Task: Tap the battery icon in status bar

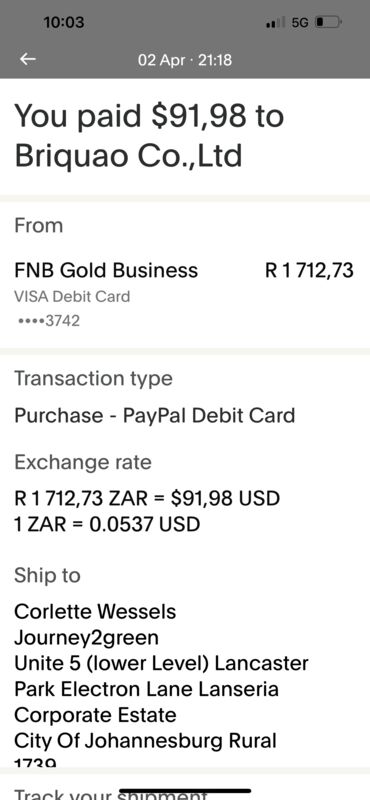Action: coord(328,22)
